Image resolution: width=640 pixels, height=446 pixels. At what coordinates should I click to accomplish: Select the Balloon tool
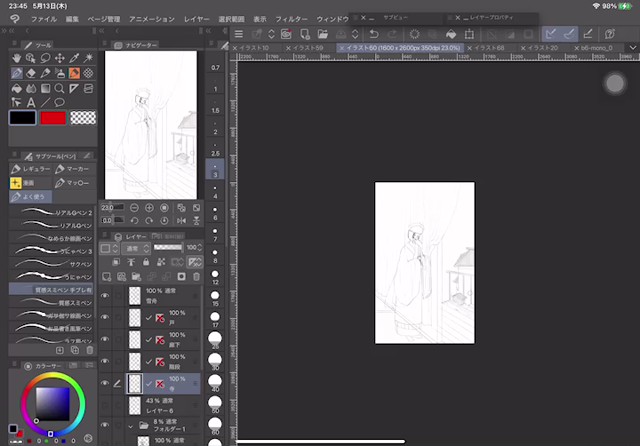point(60,102)
